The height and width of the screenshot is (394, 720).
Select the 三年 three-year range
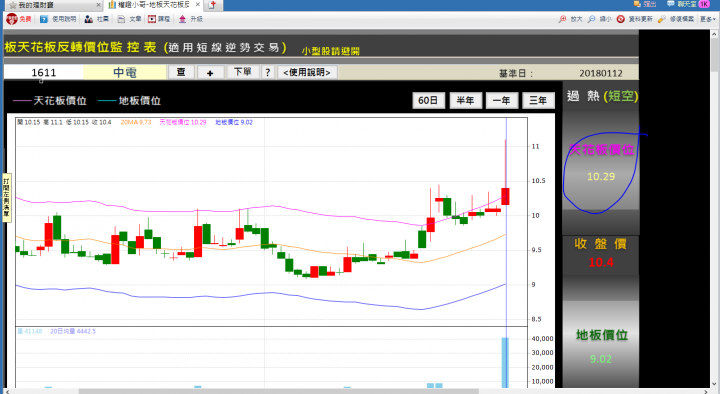[x=538, y=101]
